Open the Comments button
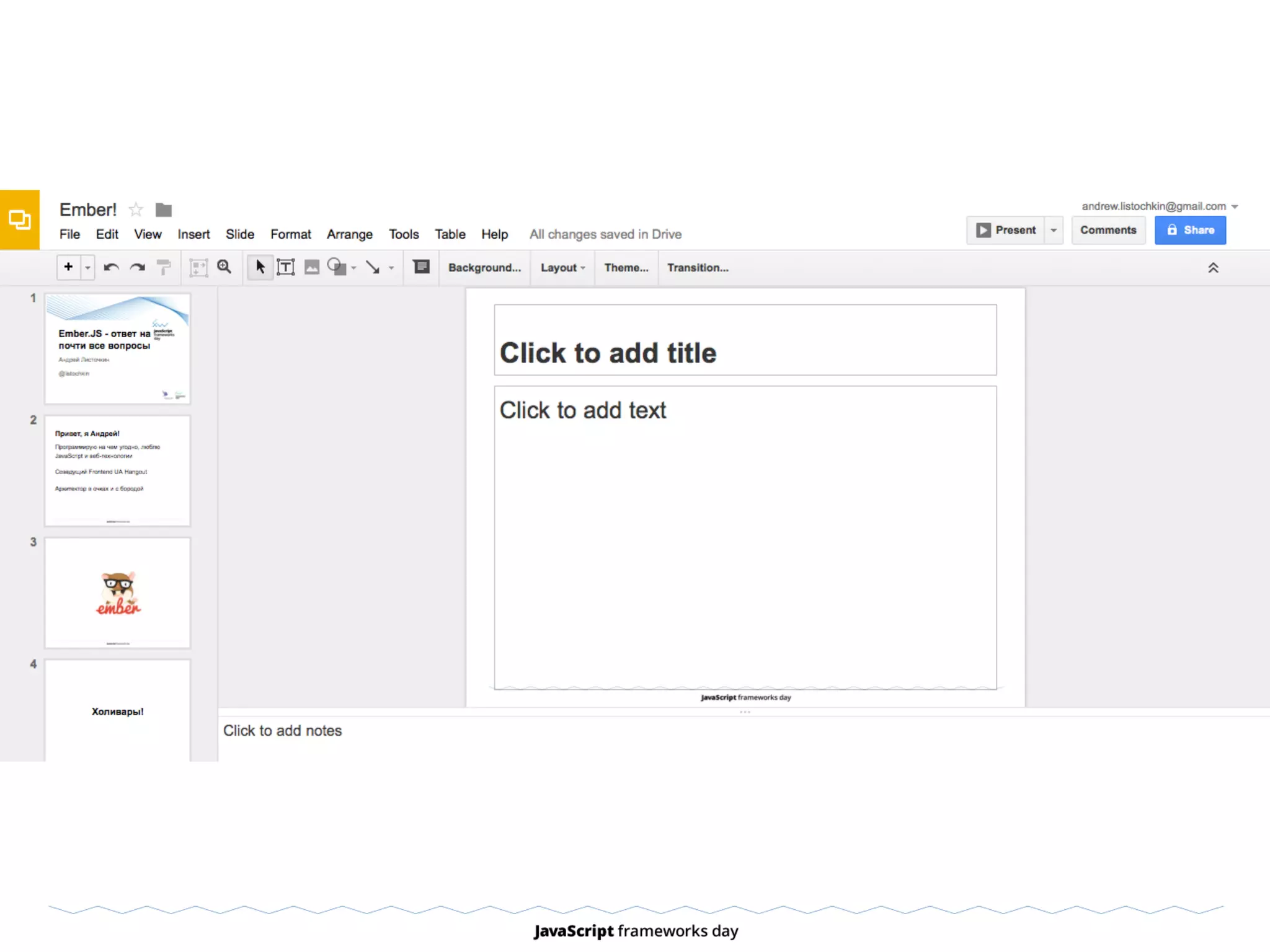Image resolution: width=1270 pixels, height=952 pixels. [x=1108, y=230]
